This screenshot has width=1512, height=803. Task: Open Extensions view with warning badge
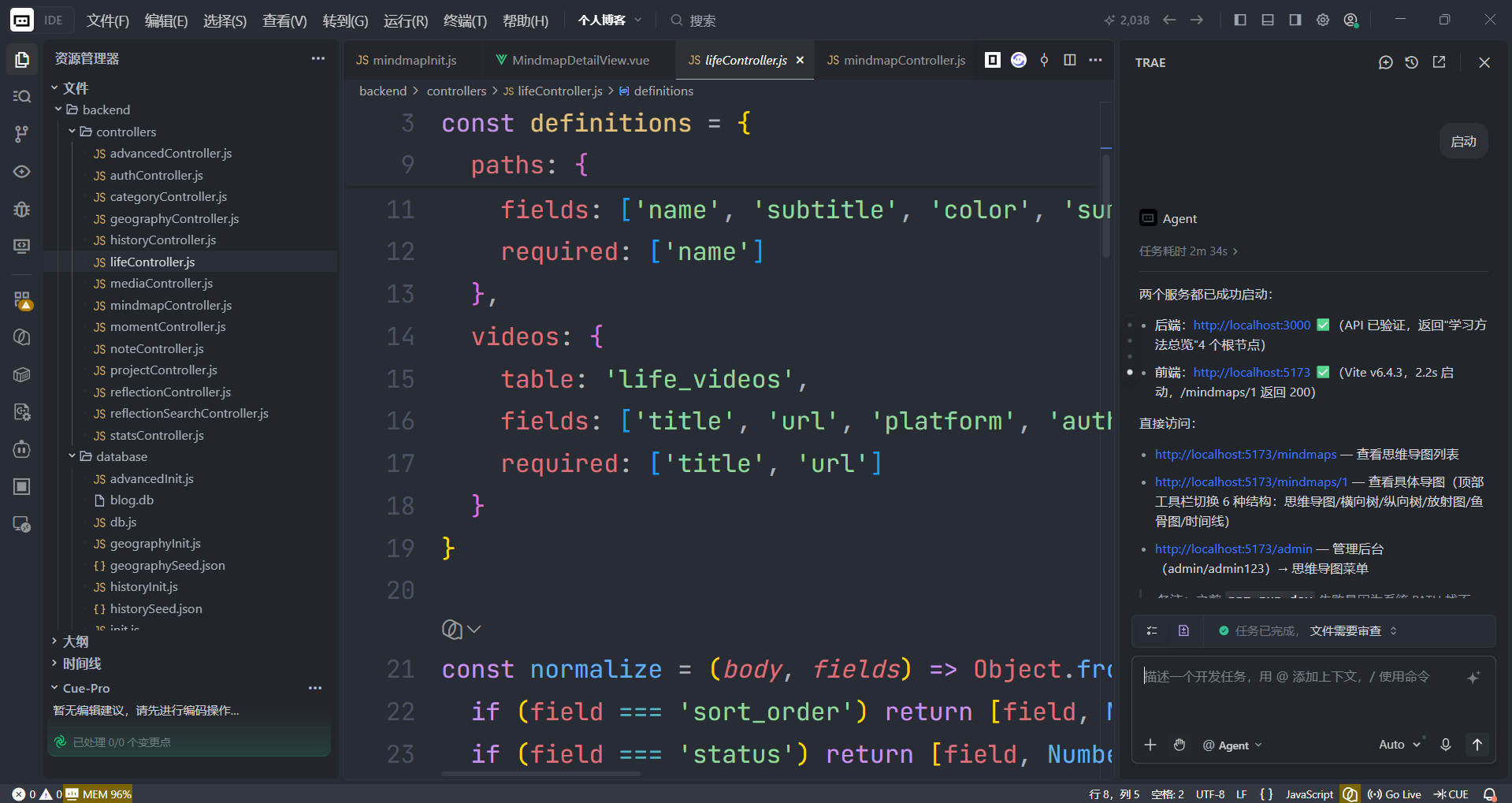22,299
